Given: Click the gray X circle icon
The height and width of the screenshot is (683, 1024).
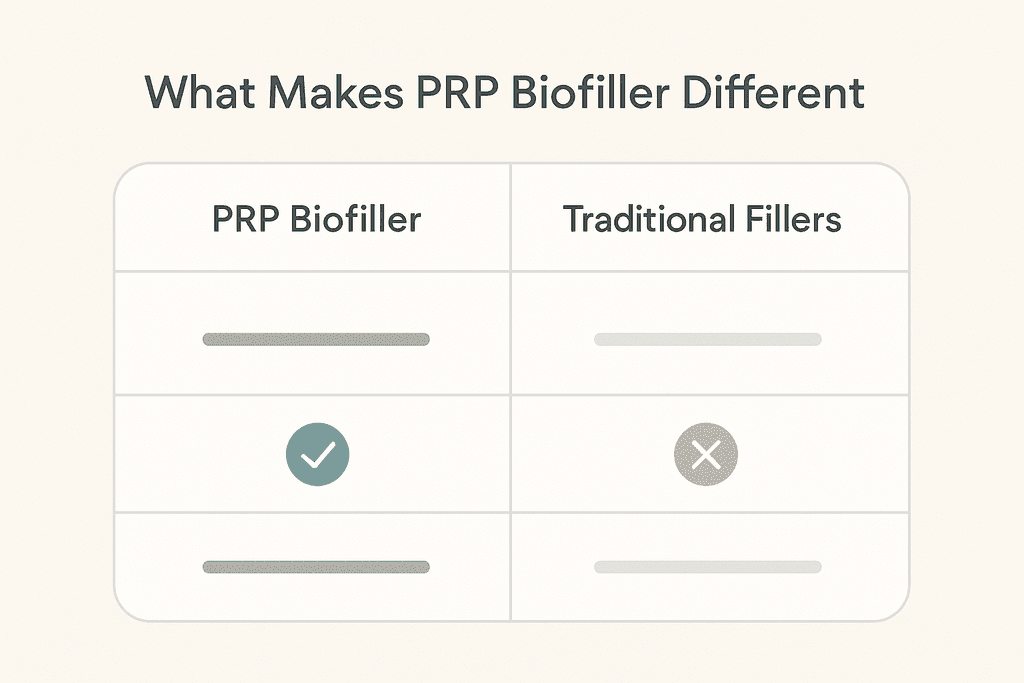Looking at the screenshot, I should click(x=706, y=456).
